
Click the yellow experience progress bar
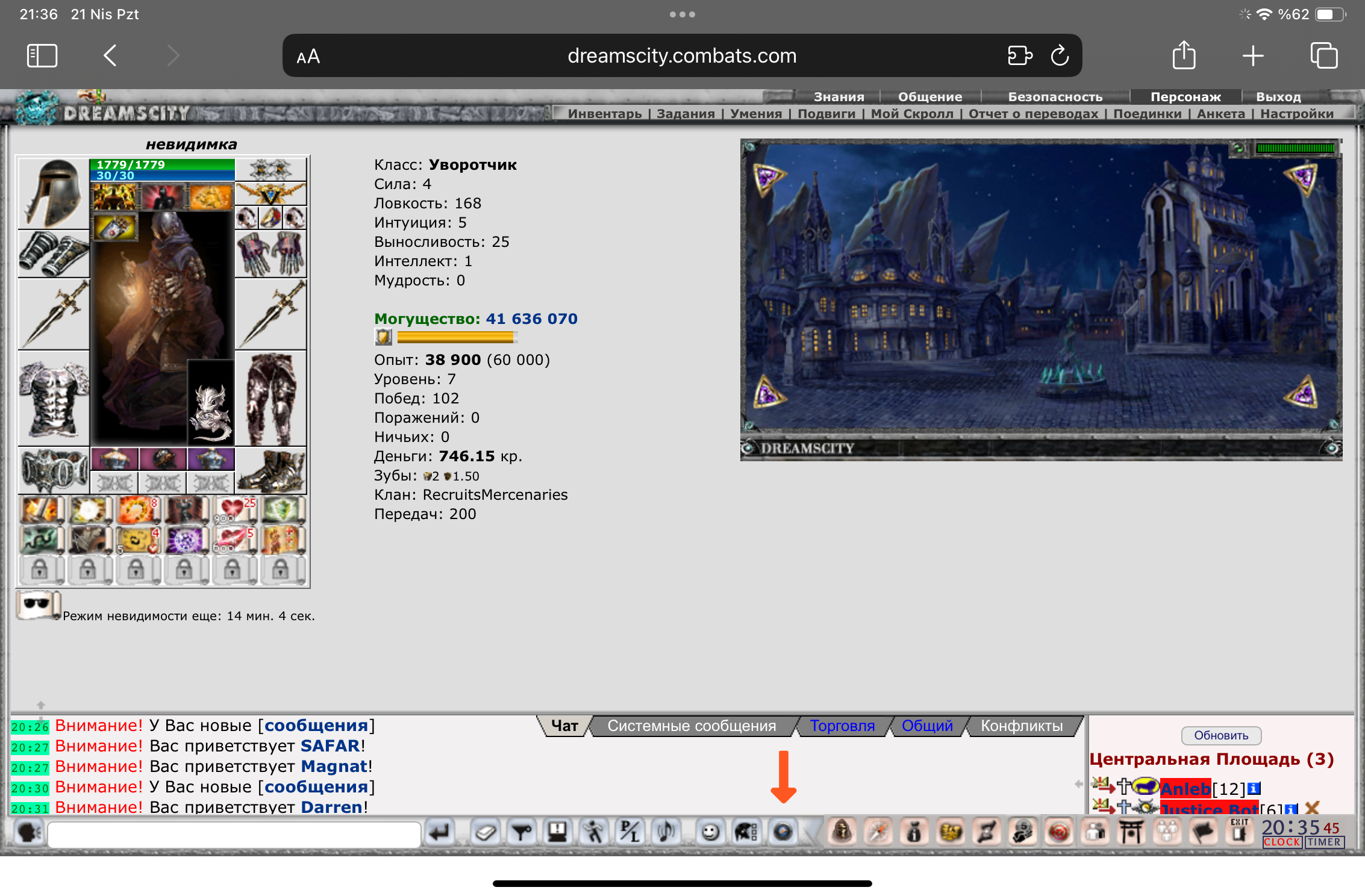click(x=455, y=338)
